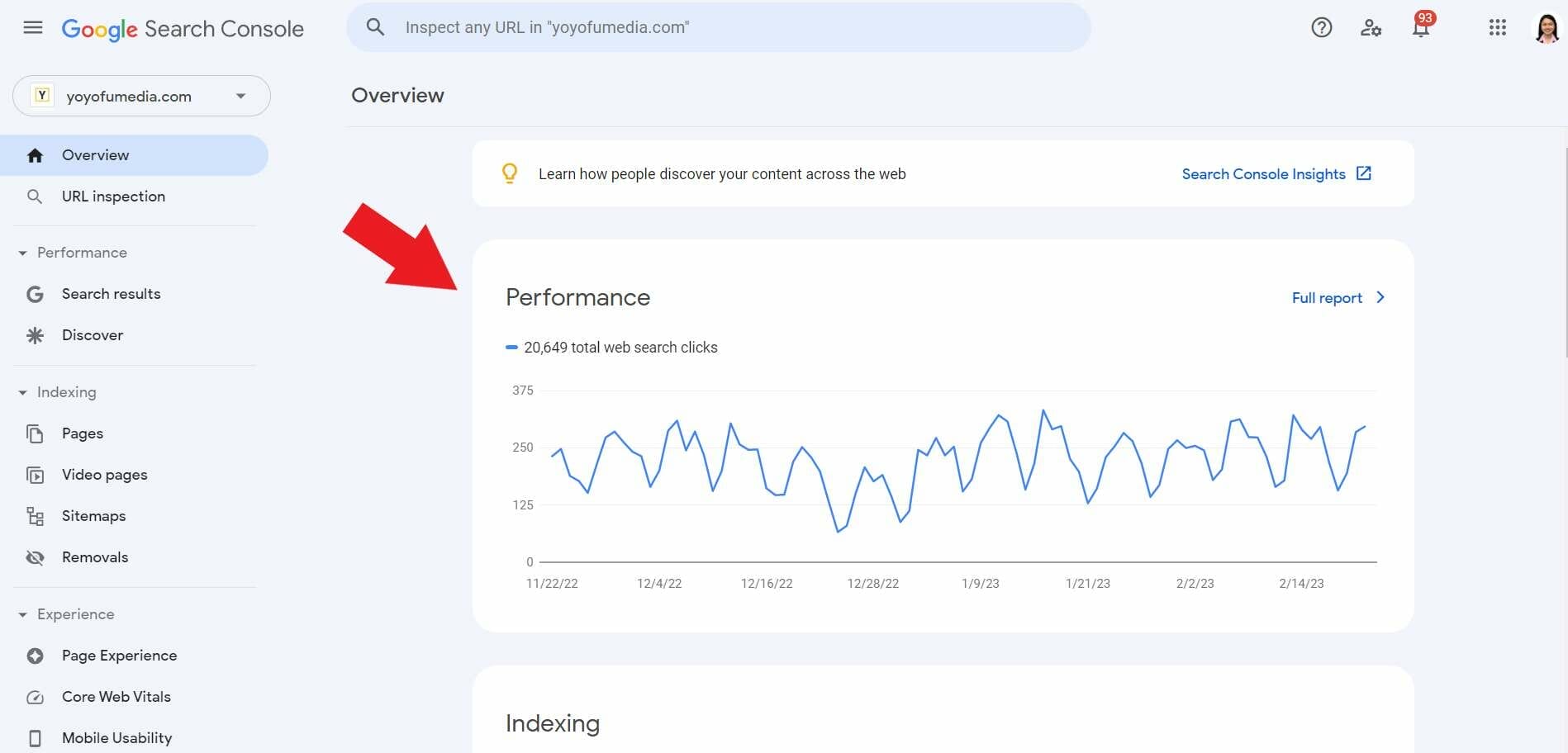This screenshot has height=753, width=1568.
Task: Open the Pages indexing report
Action: (82, 433)
